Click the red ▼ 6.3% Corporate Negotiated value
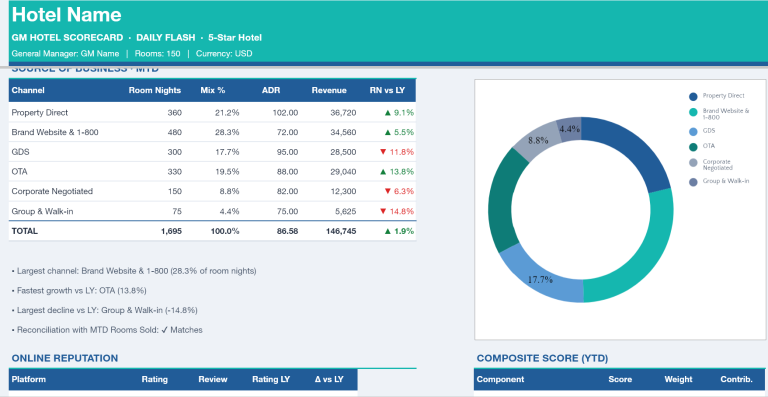The width and height of the screenshot is (768, 397). pyautogui.click(x=399, y=191)
